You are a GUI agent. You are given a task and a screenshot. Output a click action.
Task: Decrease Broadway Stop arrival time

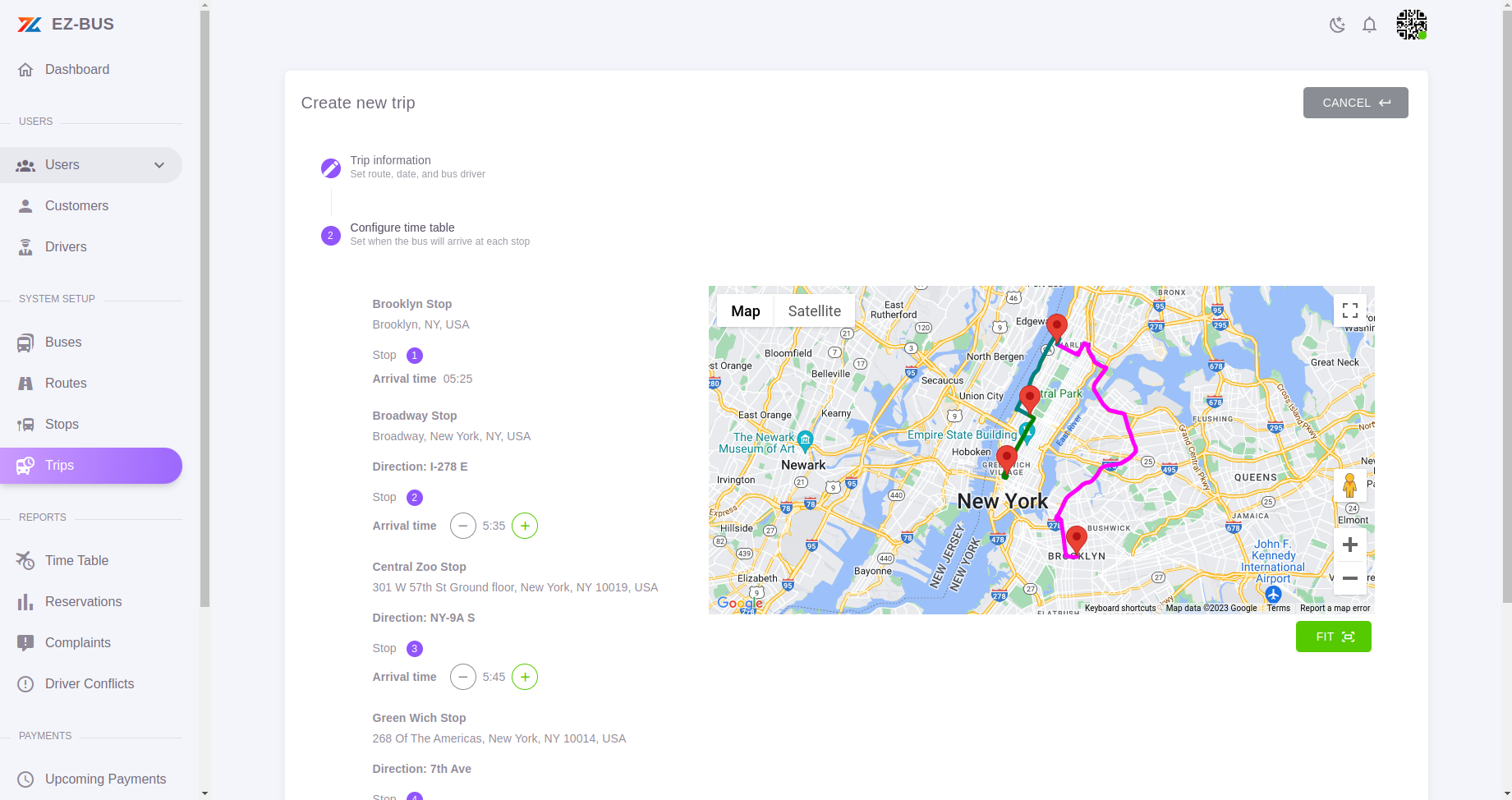click(x=463, y=526)
